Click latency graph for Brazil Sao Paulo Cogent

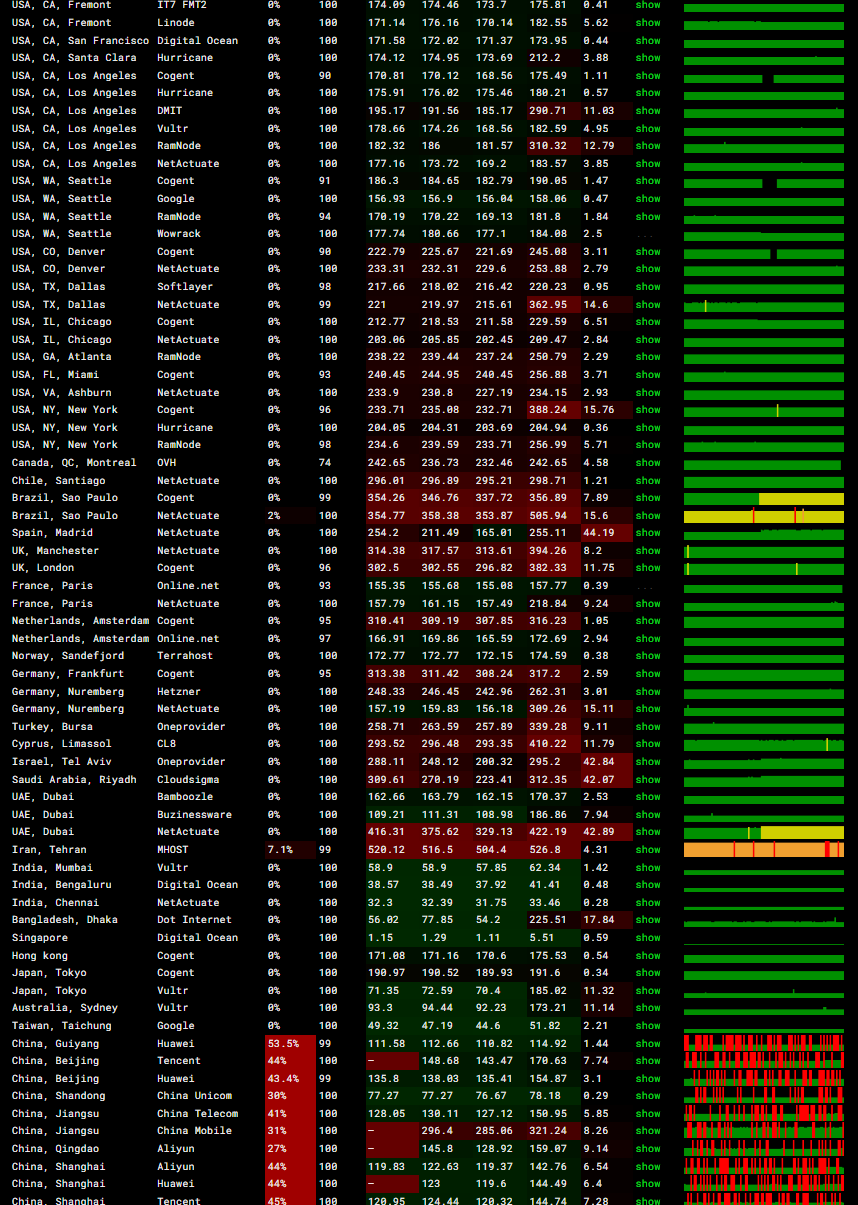764,498
